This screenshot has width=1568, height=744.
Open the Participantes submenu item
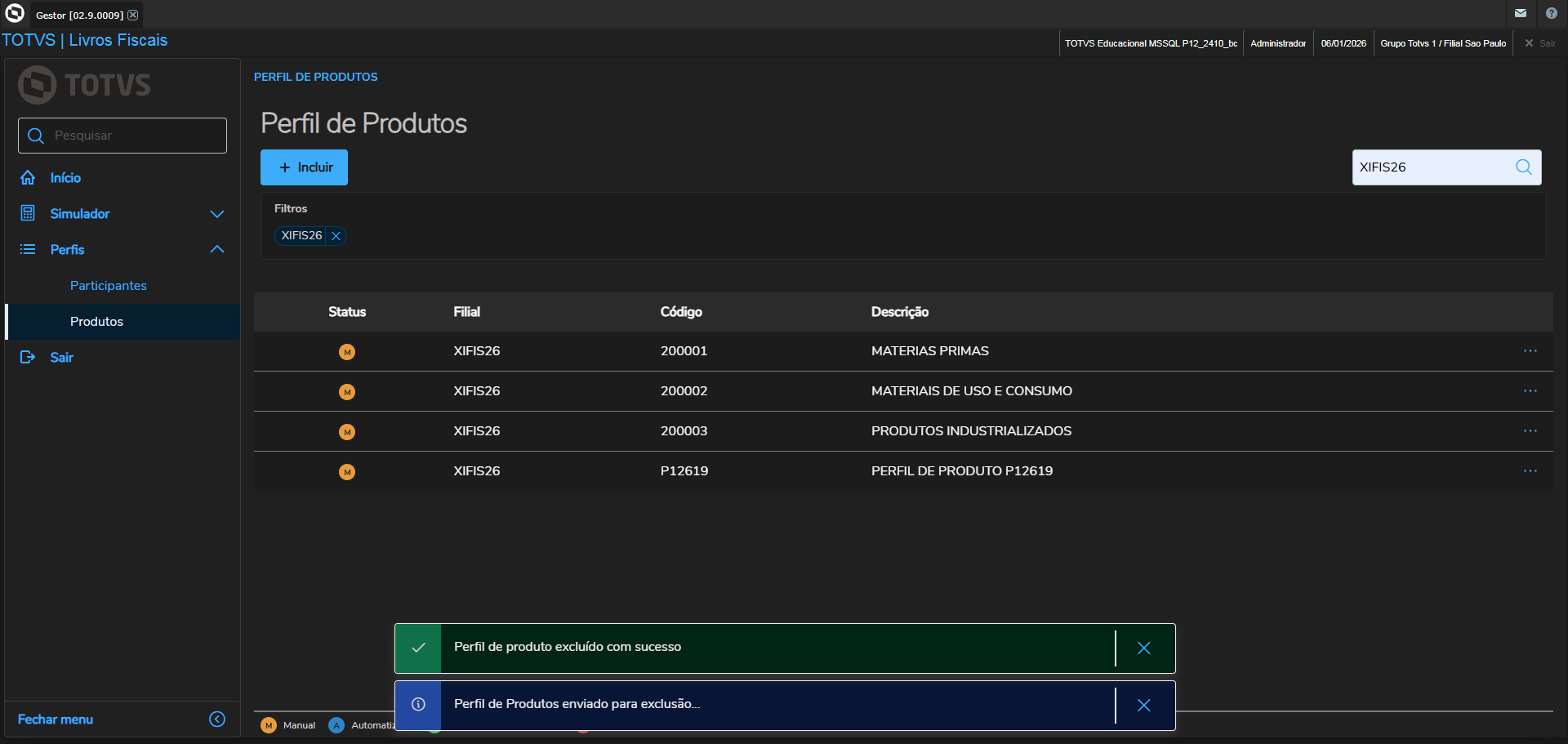coord(109,286)
